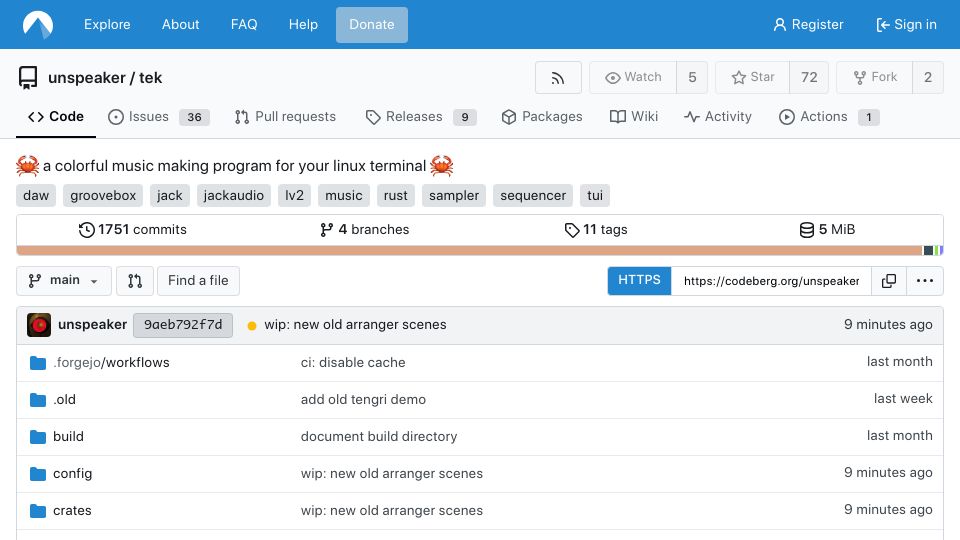Viewport: 960px width, 540px height.
Task: Open the Actions tab
Action: pyautogui.click(x=829, y=116)
